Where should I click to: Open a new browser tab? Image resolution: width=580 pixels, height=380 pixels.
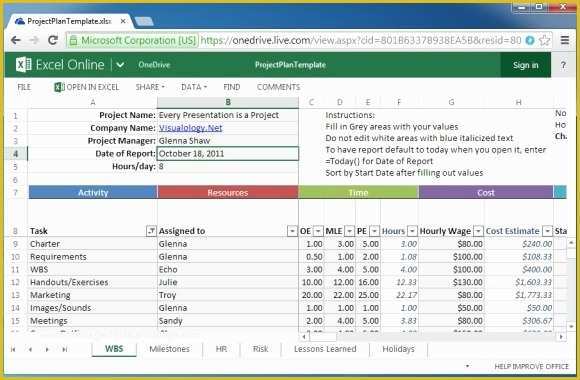[x=144, y=21]
